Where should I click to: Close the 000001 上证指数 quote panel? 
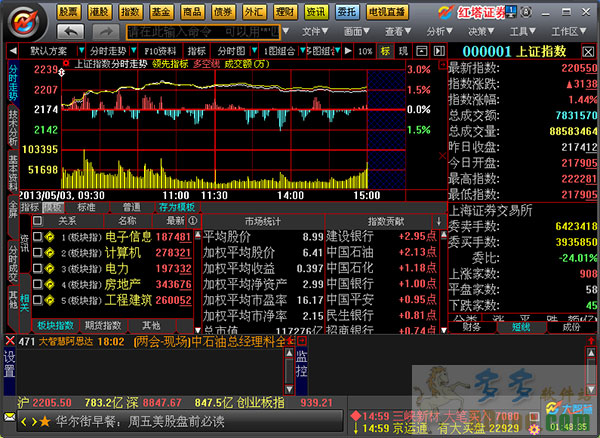pos(588,51)
